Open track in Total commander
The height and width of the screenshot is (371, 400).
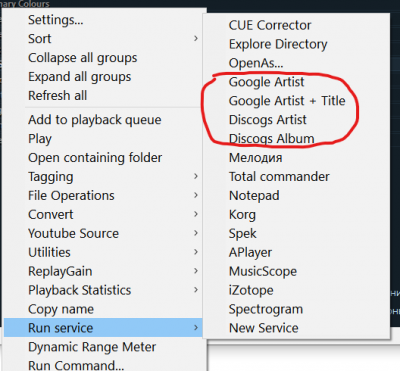click(296, 177)
